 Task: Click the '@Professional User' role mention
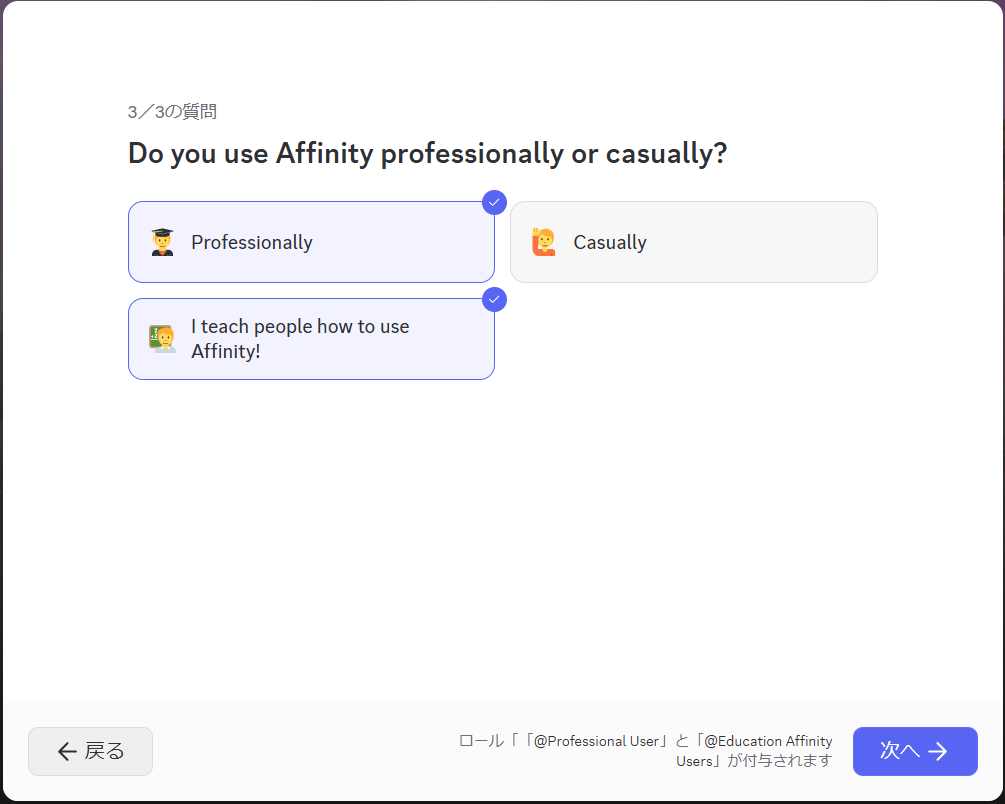595,742
